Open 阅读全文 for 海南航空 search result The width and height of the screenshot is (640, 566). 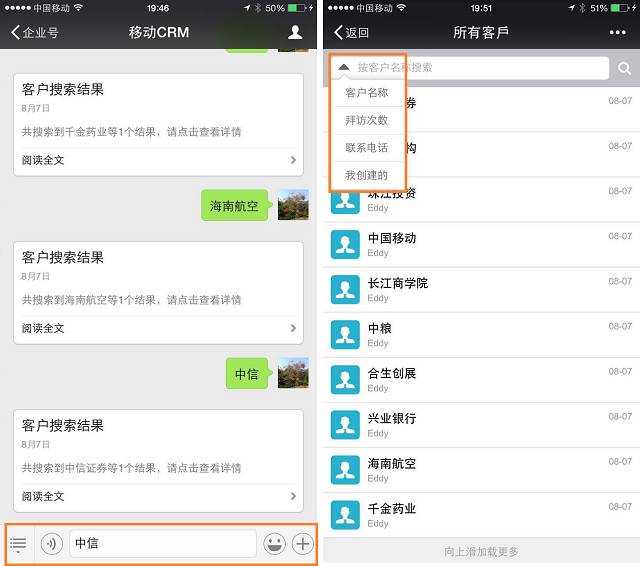(x=158, y=328)
